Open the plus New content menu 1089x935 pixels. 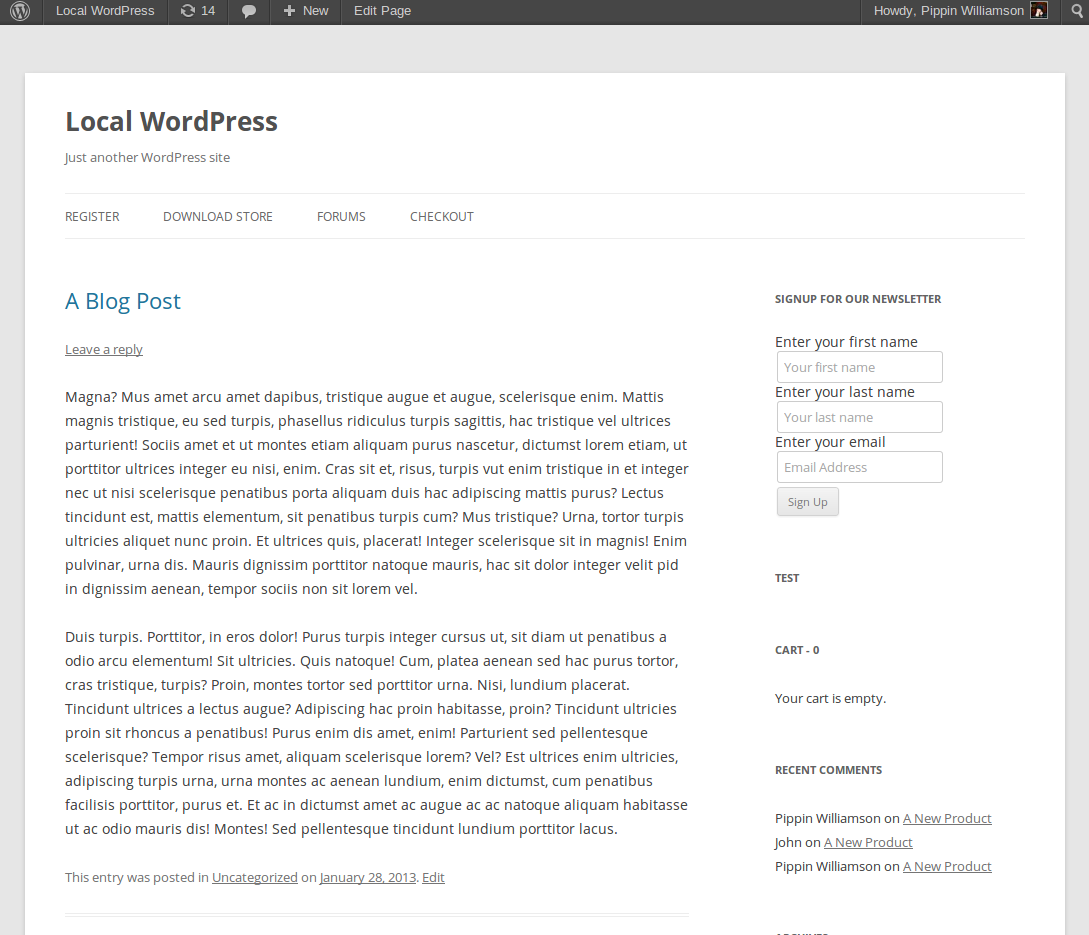point(306,11)
